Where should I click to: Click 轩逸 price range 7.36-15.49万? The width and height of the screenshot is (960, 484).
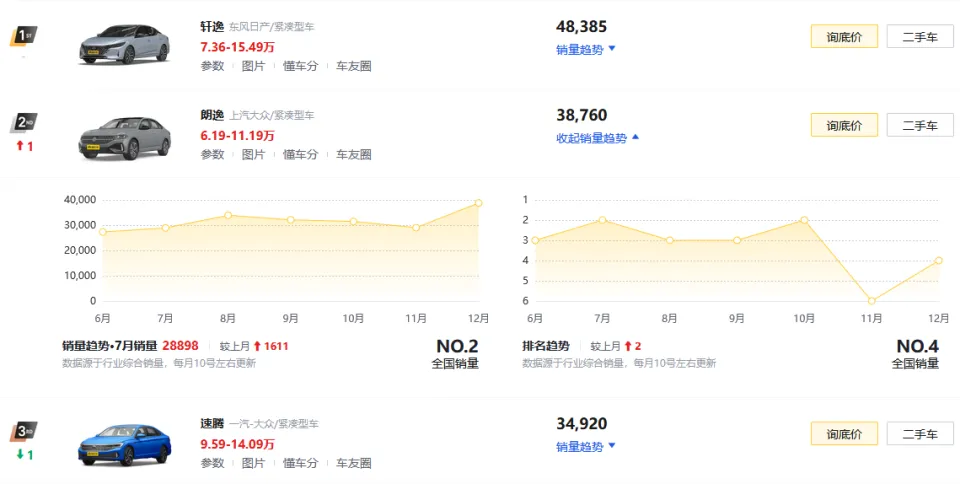click(238, 47)
